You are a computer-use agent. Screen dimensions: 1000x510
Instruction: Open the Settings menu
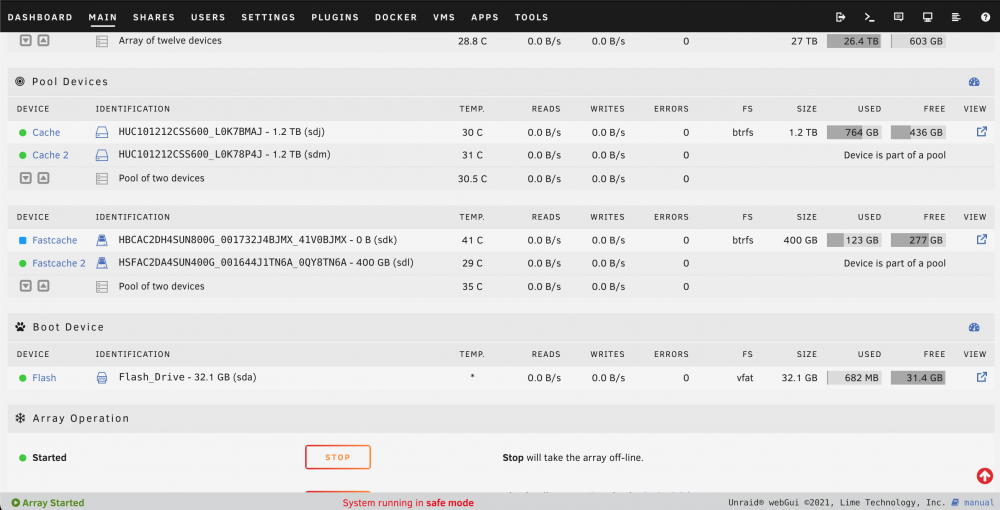pos(268,17)
